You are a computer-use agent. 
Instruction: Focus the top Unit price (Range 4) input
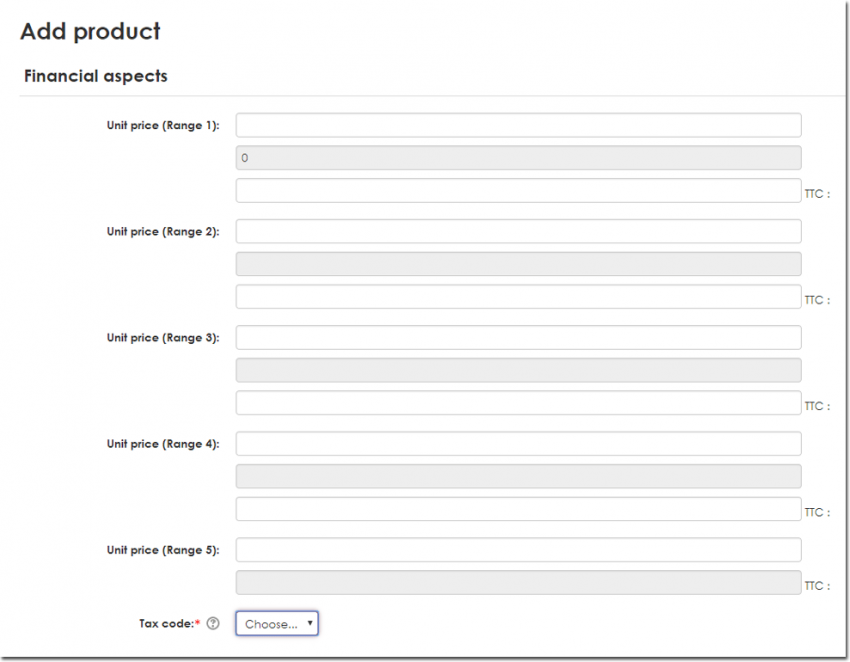coord(518,443)
